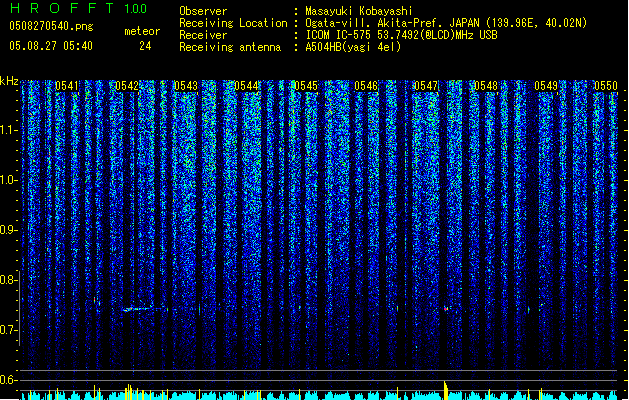Viewport: 629px width, 400px height.
Task: Select filename 0508270540.png
Action: point(51,26)
